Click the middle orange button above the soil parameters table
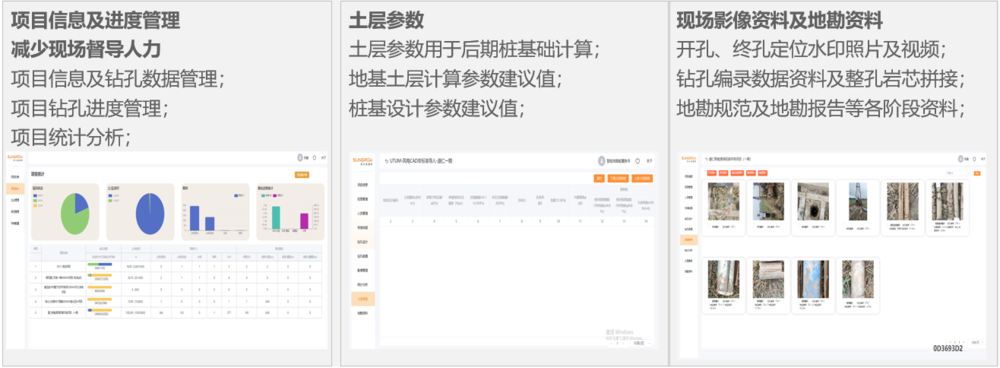1000x368 pixels. tap(618, 179)
